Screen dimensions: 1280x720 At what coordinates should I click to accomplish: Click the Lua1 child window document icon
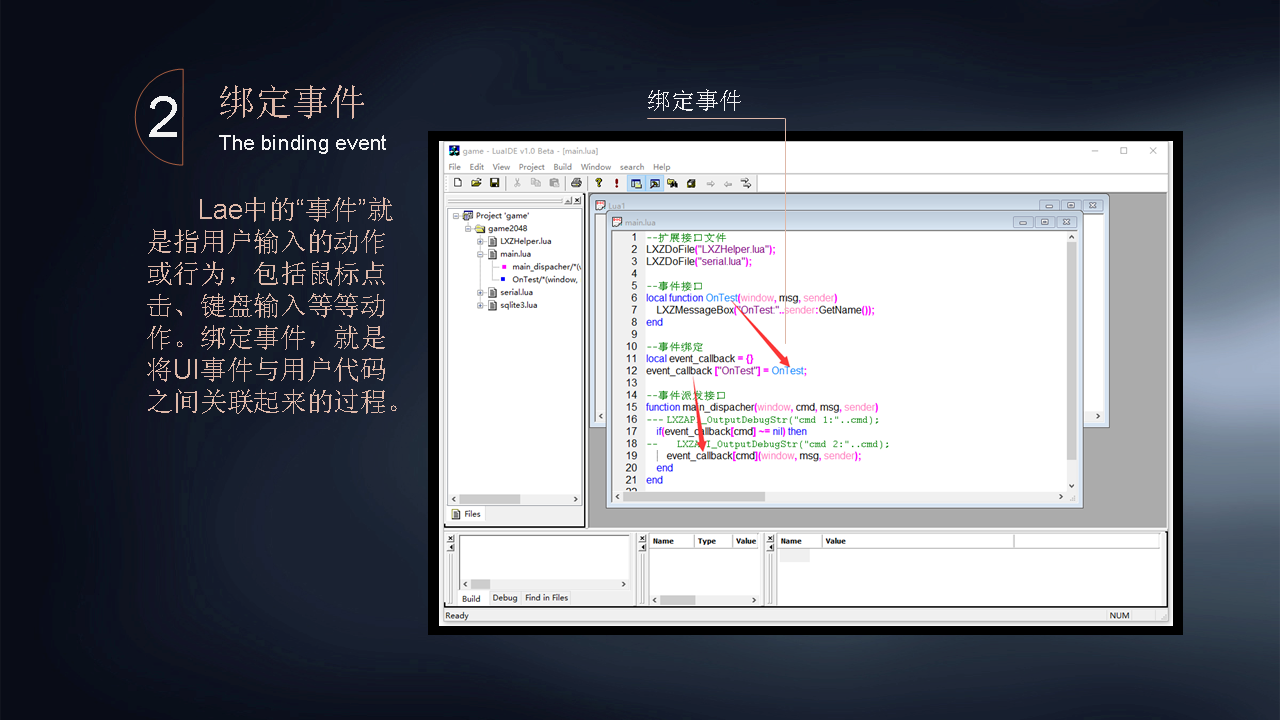600,205
